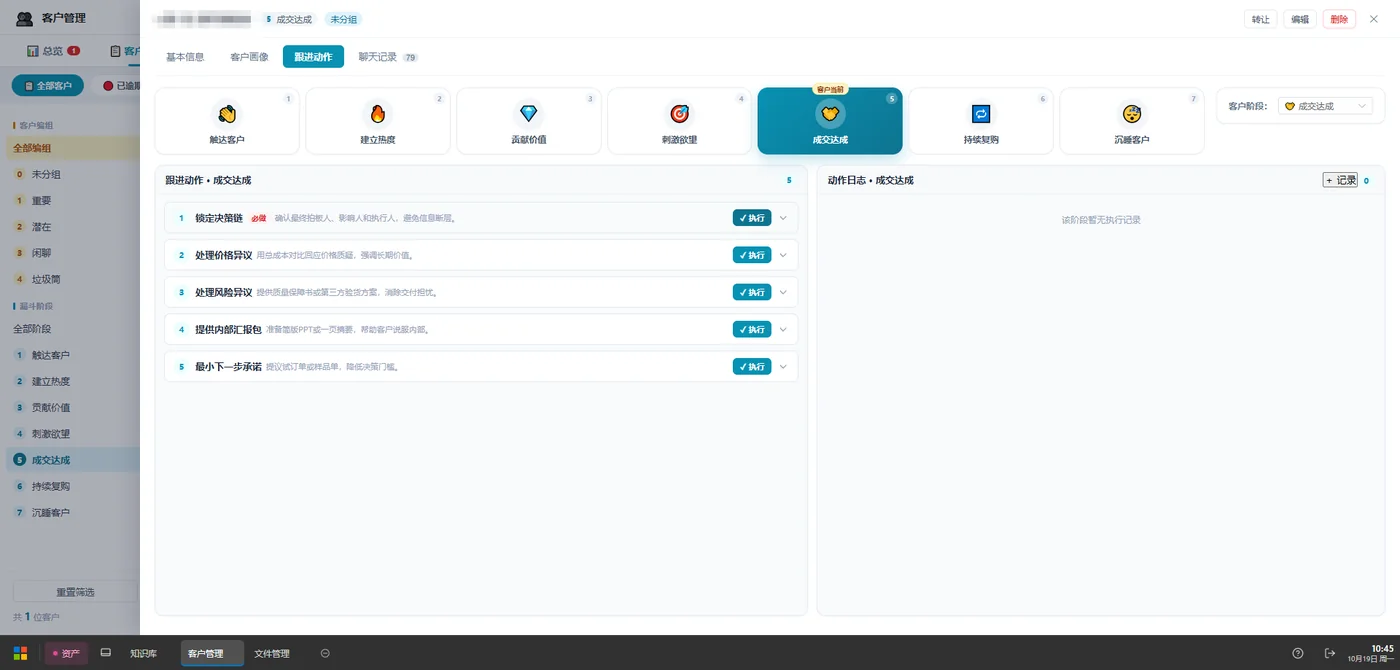This screenshot has width=1400, height=670.
Task: Click the 转让 button
Action: pos(1261,19)
